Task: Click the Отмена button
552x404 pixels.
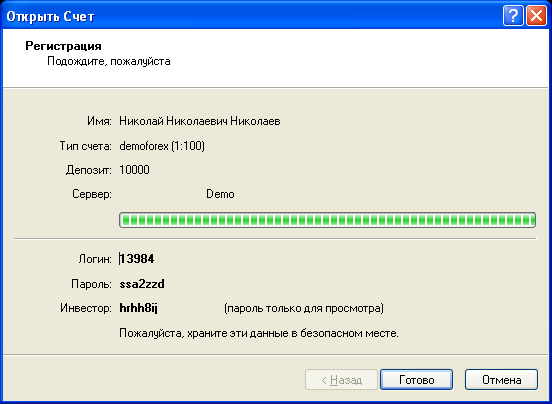Action: coord(501,380)
